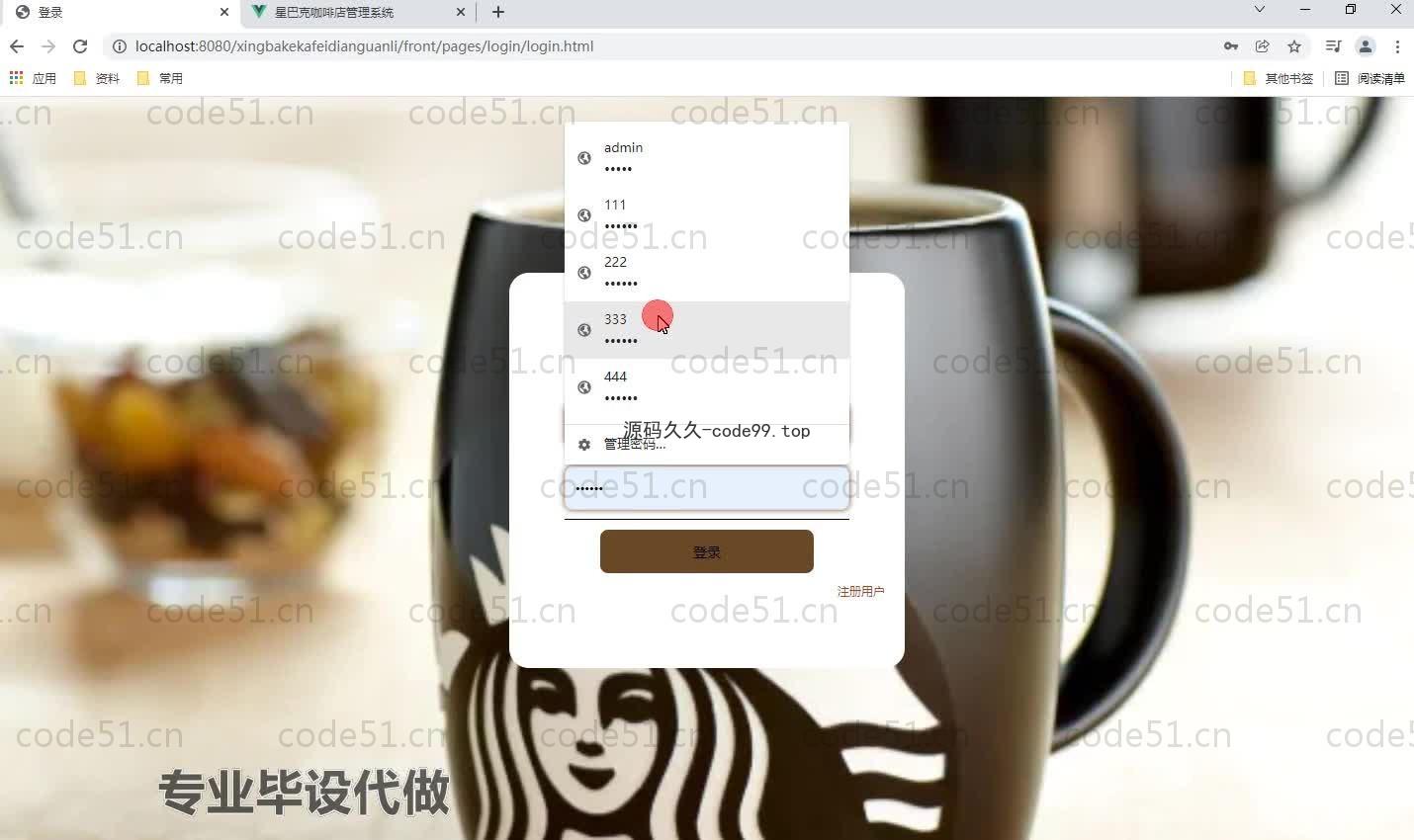View site information icon in address bar
The height and width of the screenshot is (840, 1414).
120,46
